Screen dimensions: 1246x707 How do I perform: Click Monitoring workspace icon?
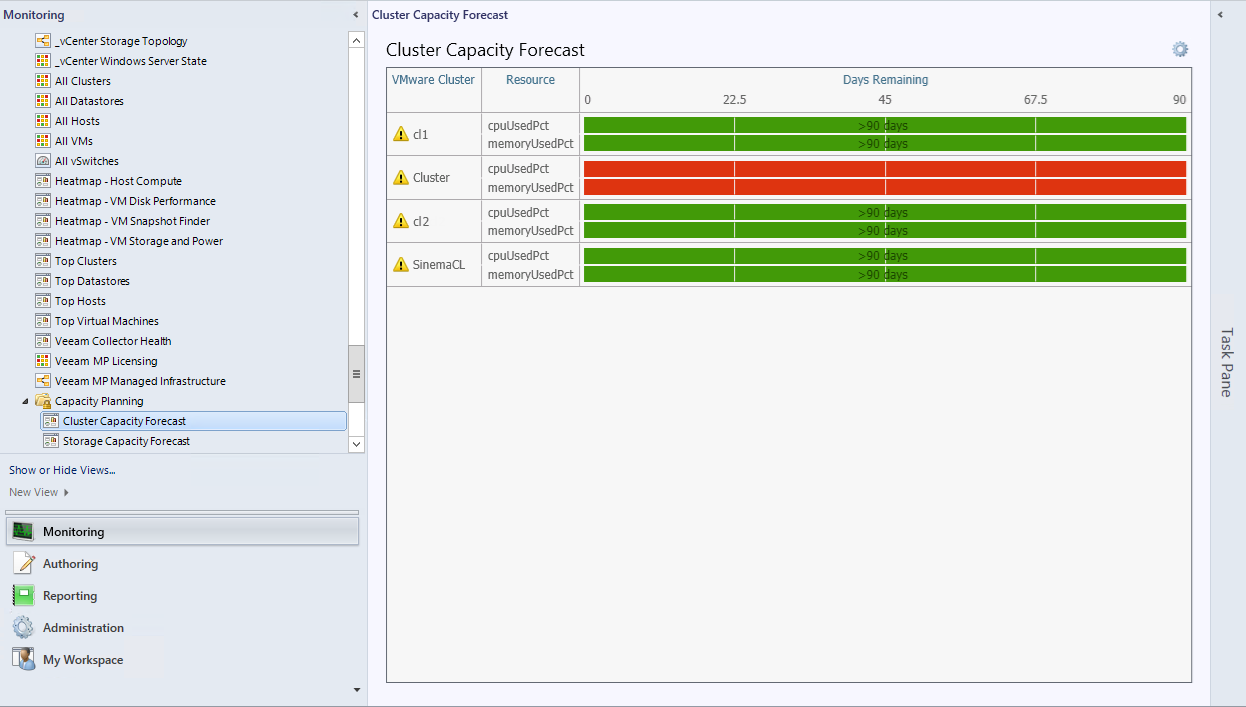pos(23,531)
